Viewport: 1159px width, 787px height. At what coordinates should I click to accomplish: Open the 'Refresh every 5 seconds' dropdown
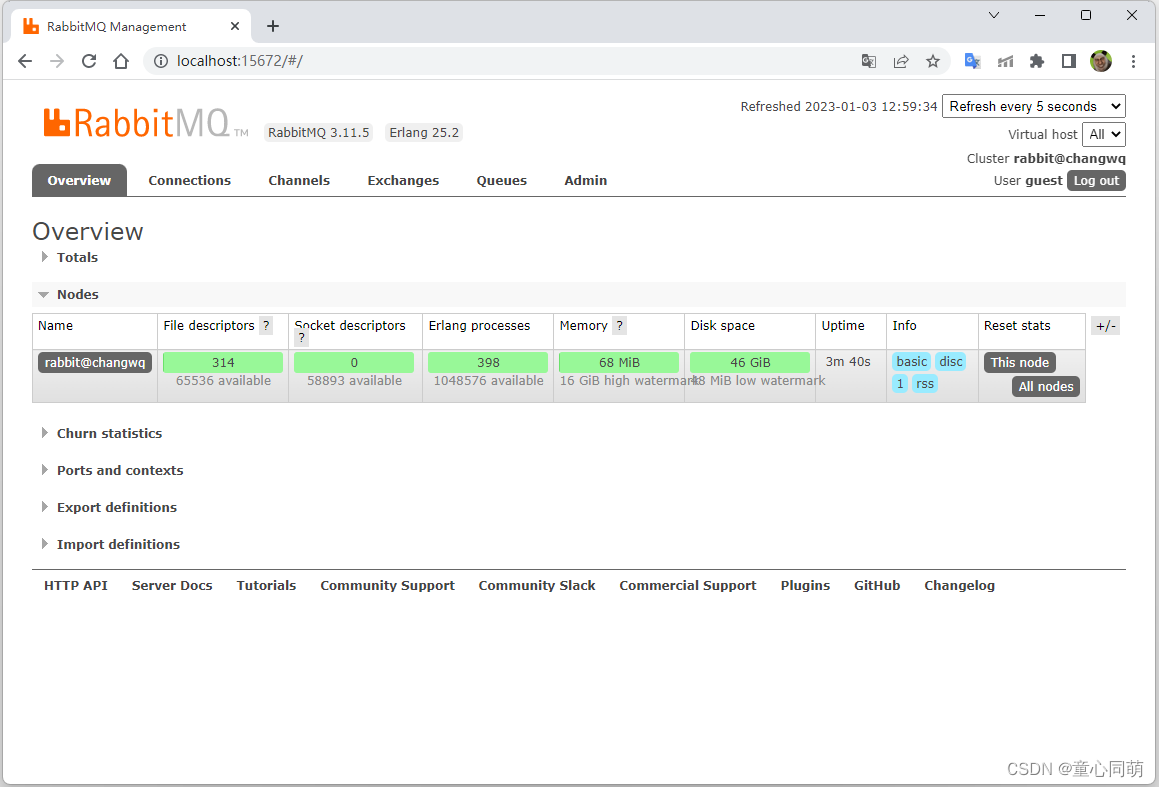[x=1033, y=106]
